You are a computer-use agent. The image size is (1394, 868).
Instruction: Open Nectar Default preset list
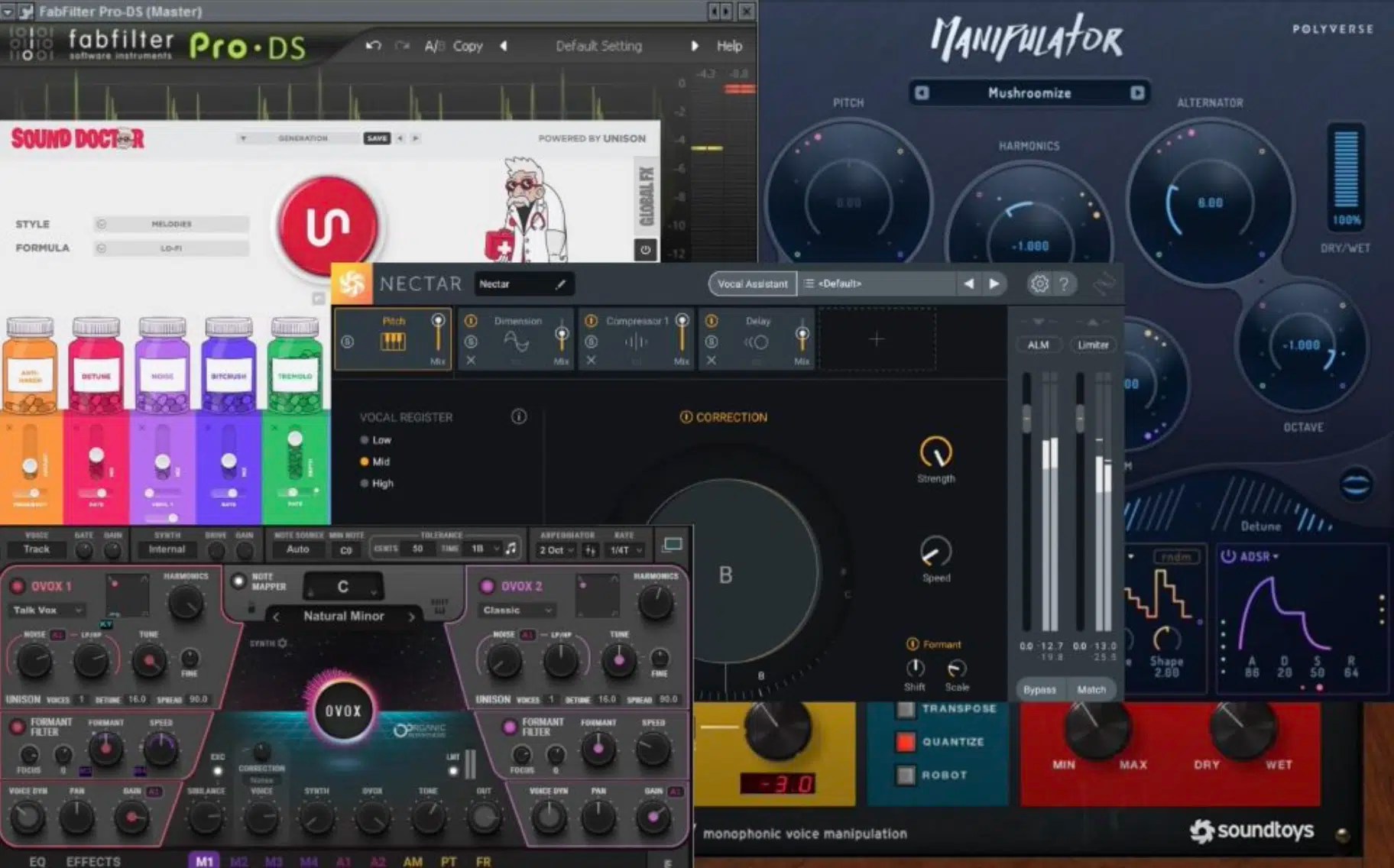coord(876,283)
